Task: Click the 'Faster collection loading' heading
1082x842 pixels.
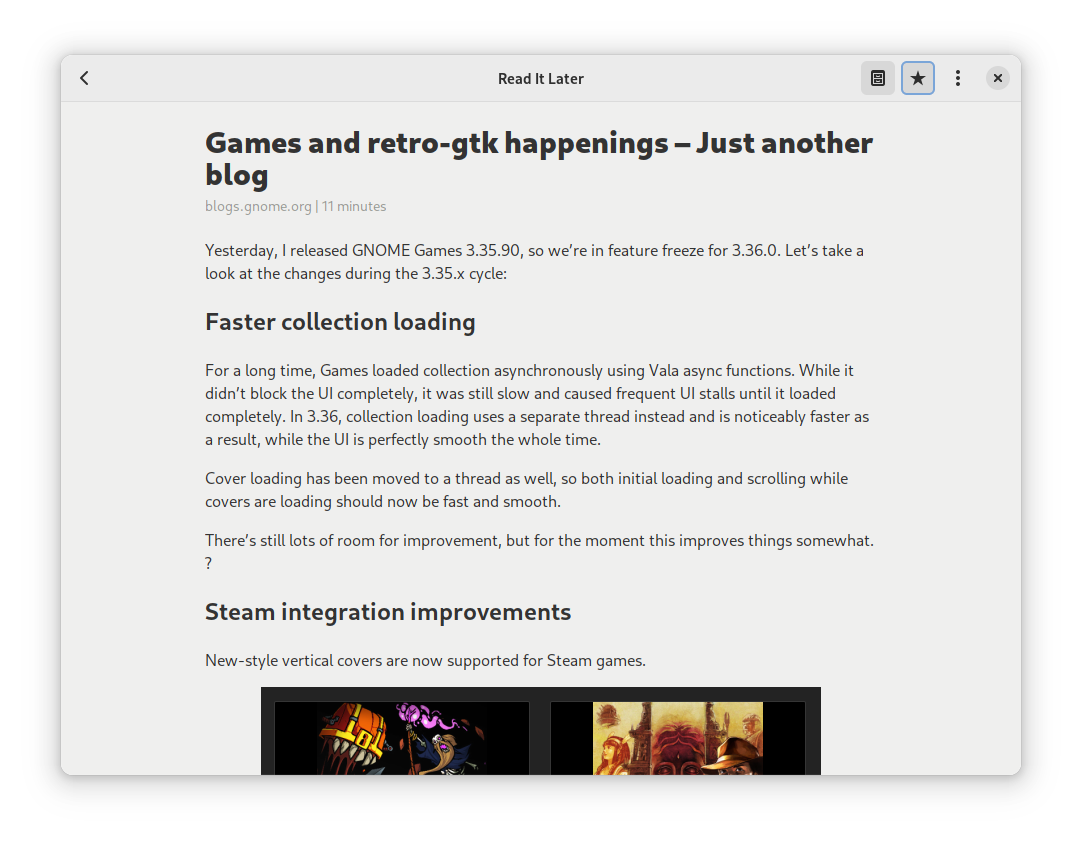Action: click(x=340, y=322)
